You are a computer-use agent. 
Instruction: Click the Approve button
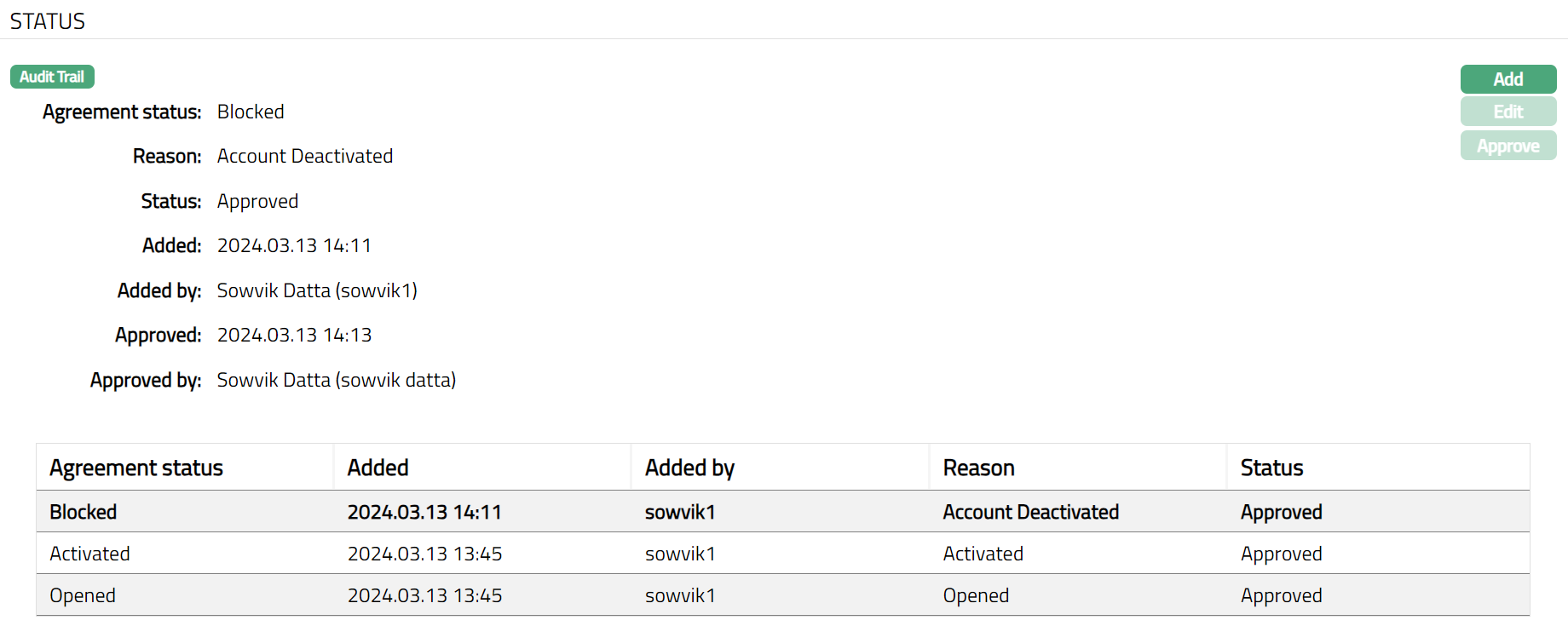(x=1507, y=146)
